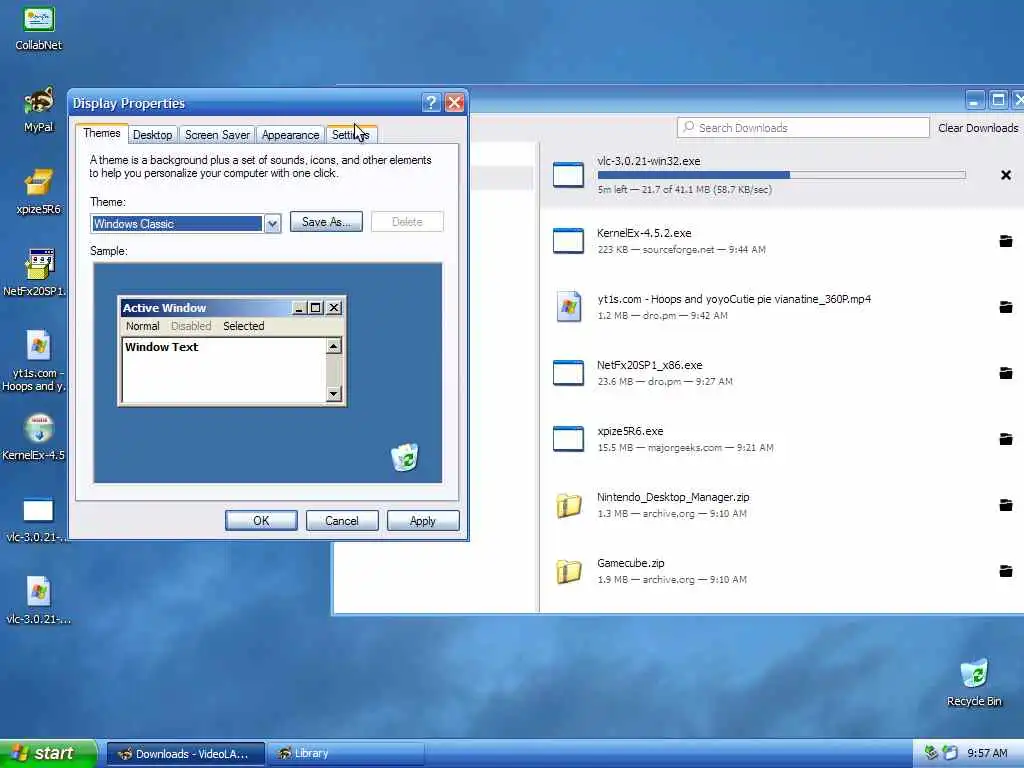Click the Start button

(48, 753)
